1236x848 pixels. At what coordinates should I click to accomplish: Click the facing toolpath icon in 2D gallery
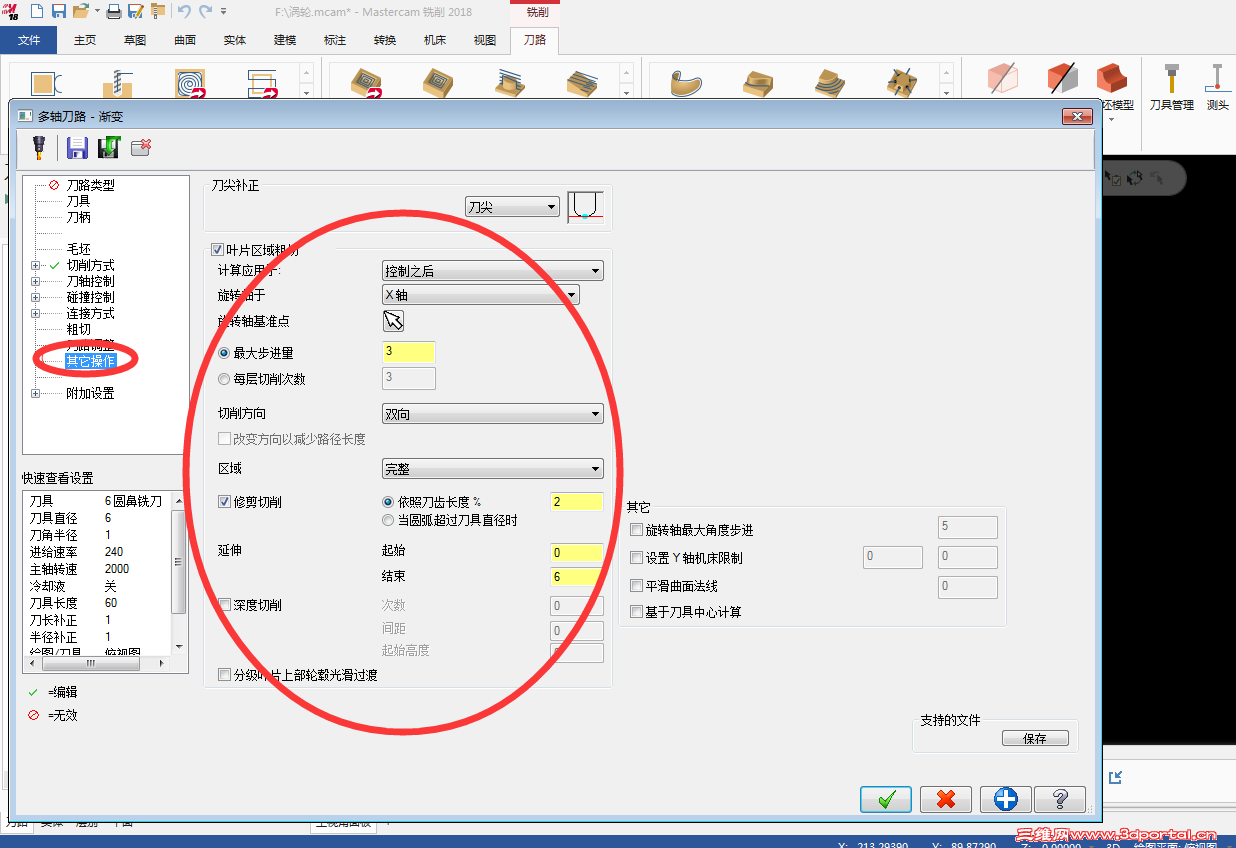click(262, 85)
